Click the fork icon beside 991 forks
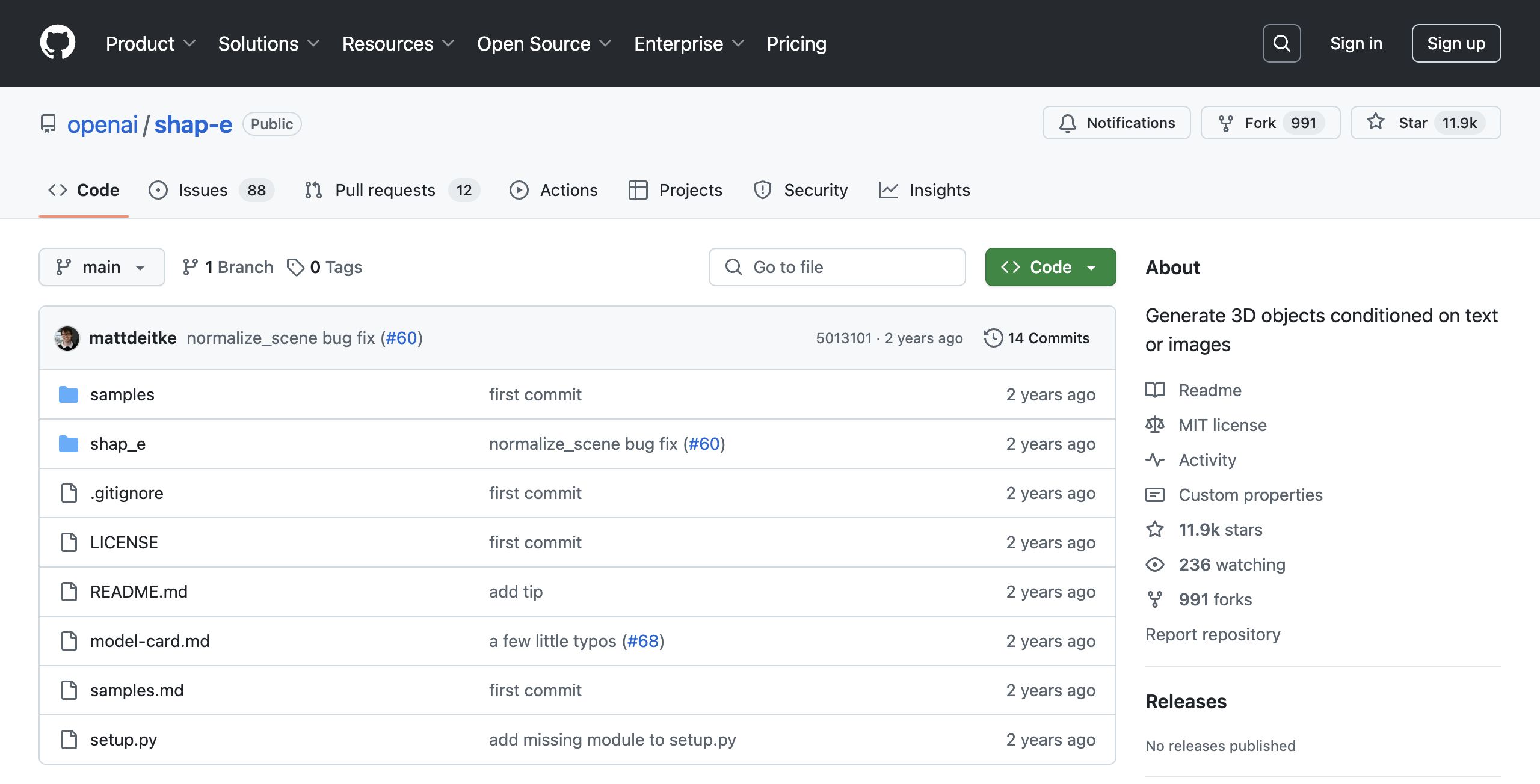This screenshot has height=784, width=1540. pyautogui.click(x=1155, y=599)
